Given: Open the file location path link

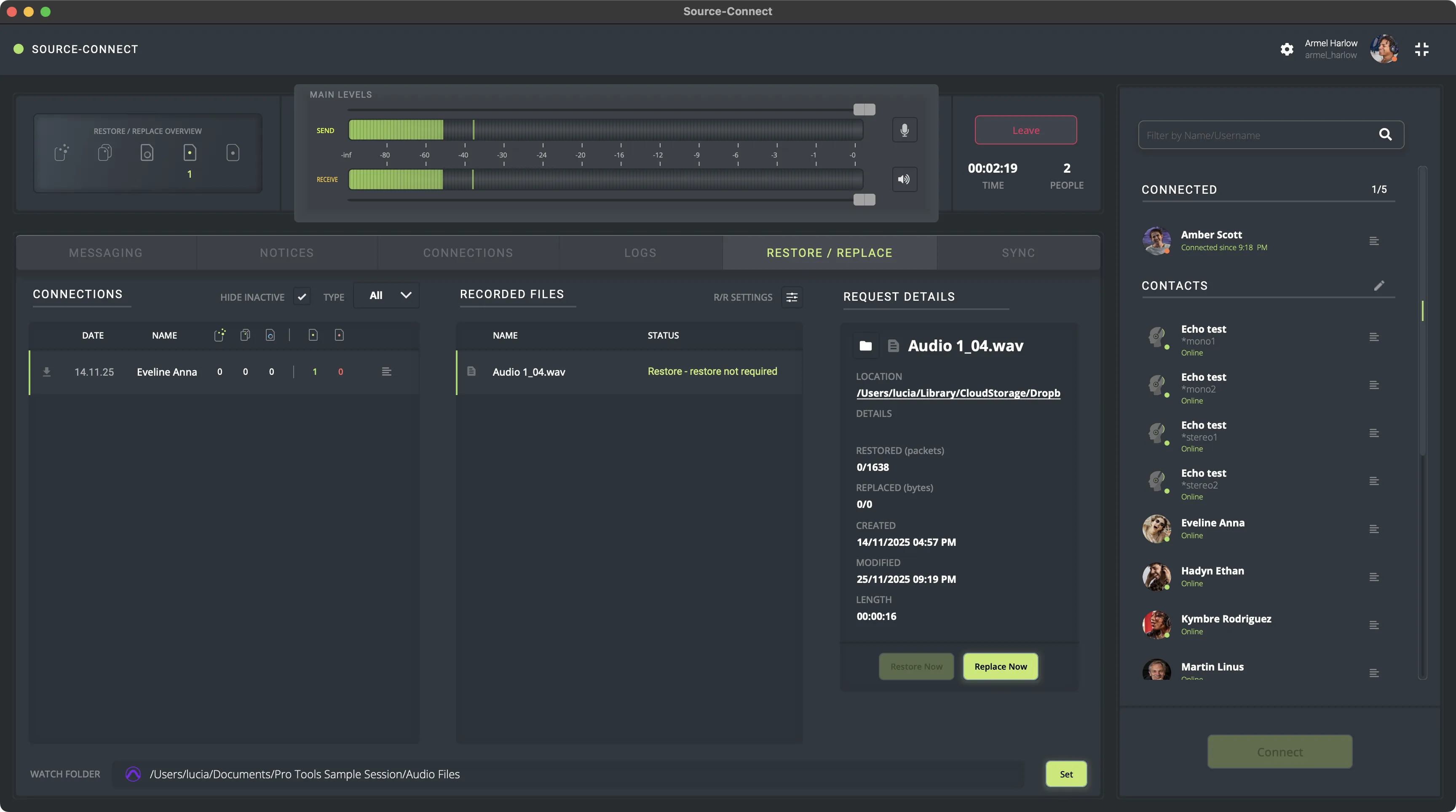Looking at the screenshot, I should (958, 393).
